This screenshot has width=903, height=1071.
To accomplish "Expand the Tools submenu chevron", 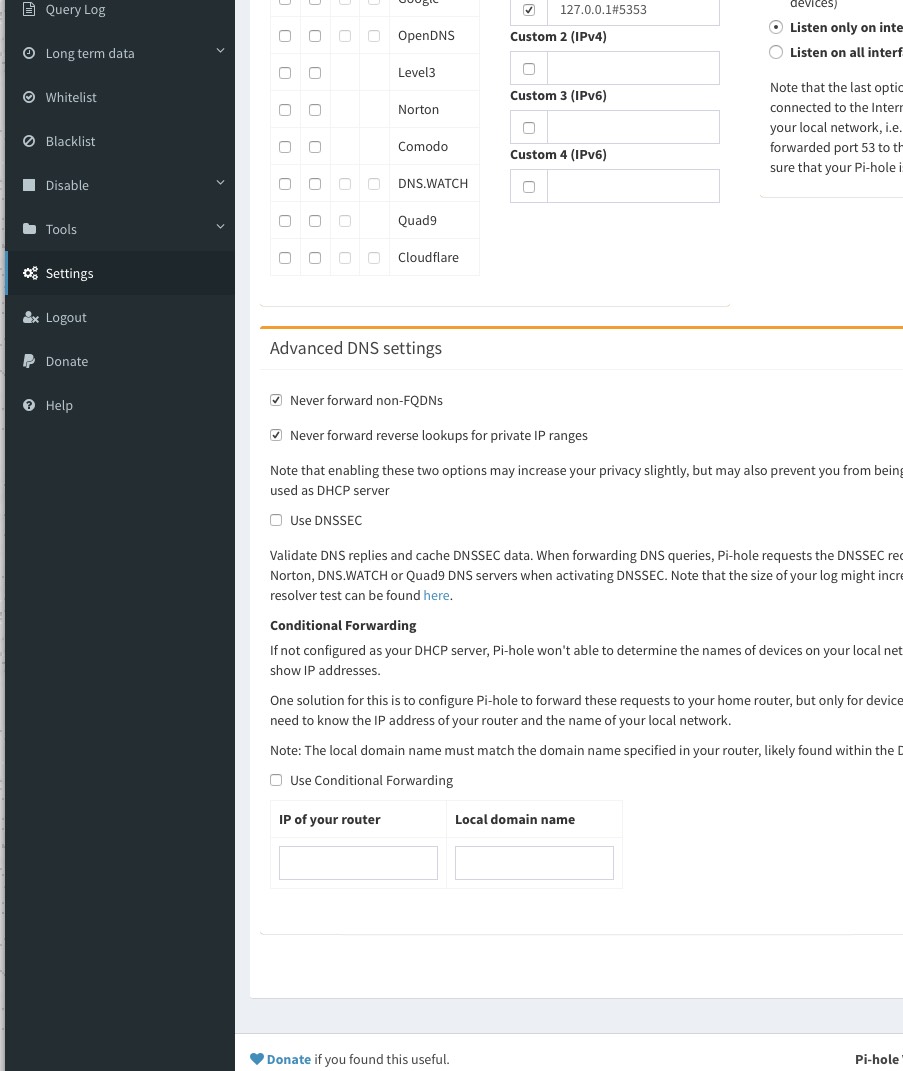I will (x=220, y=226).
